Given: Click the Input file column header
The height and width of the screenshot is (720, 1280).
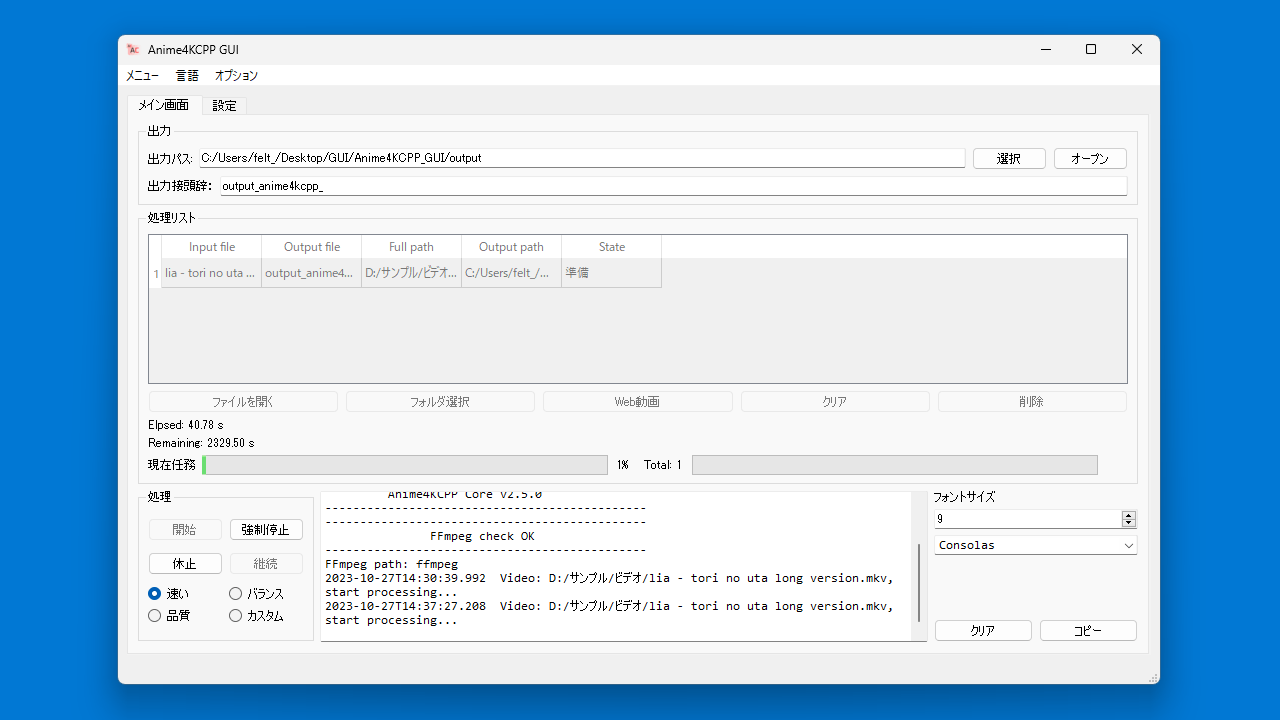Looking at the screenshot, I should [x=212, y=247].
